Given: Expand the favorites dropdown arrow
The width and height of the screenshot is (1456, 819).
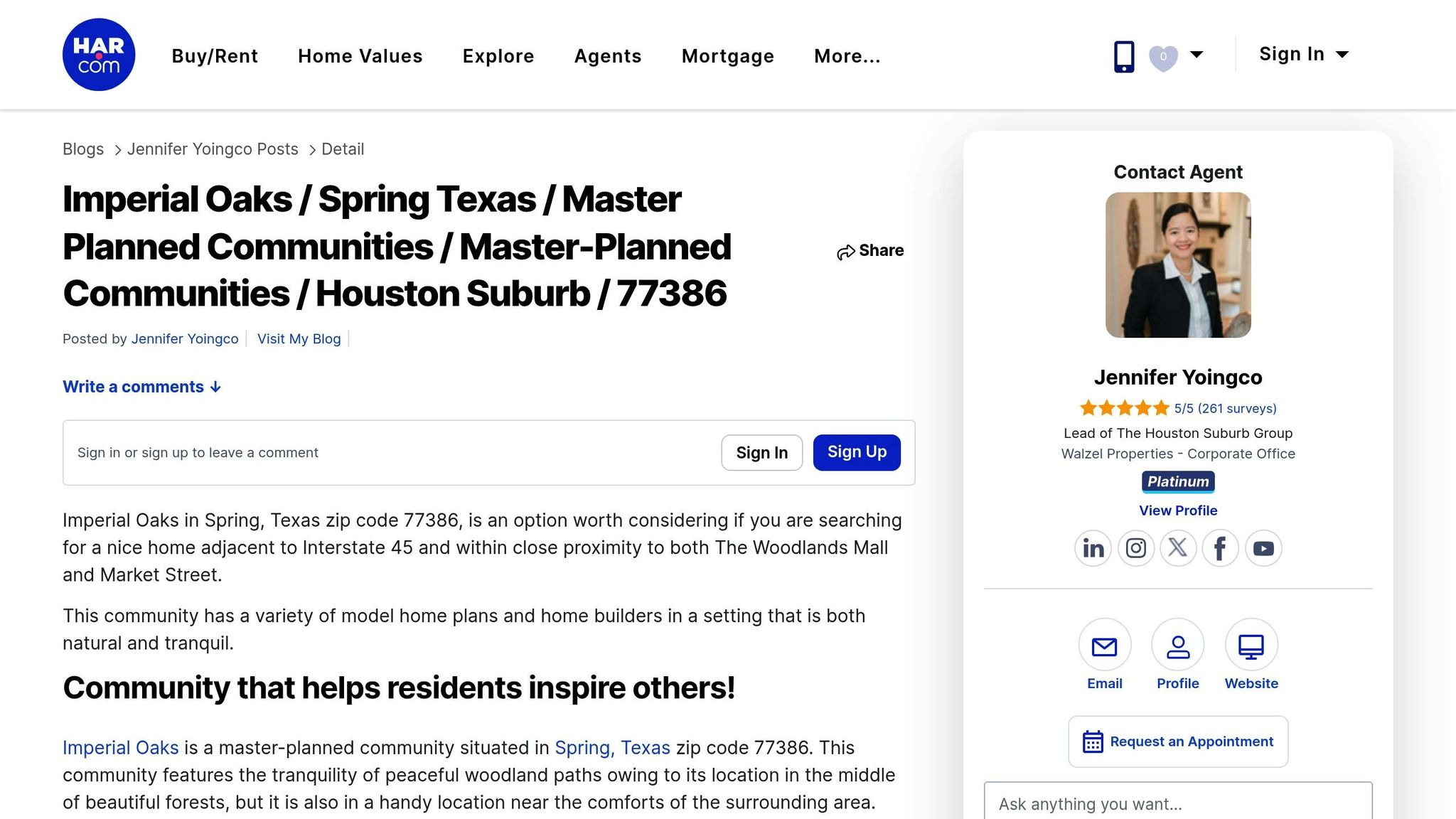Looking at the screenshot, I should [1197, 55].
